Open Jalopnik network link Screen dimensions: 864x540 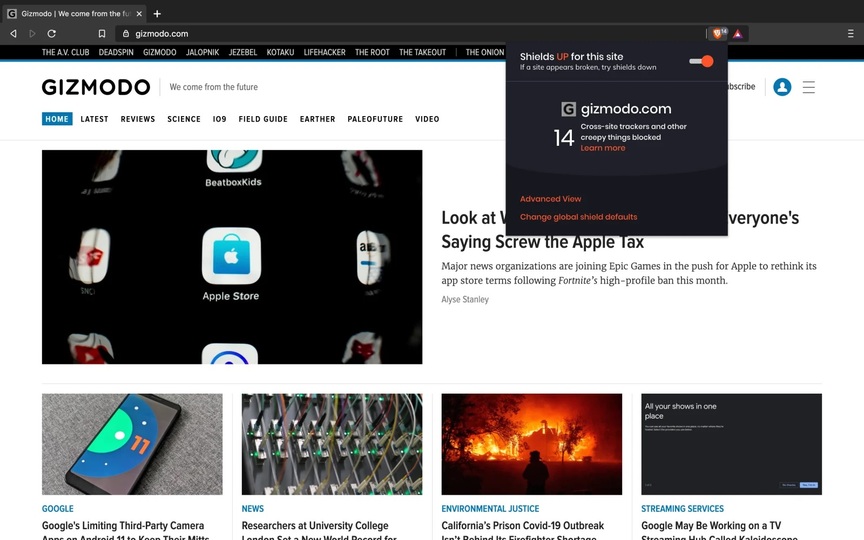pos(202,52)
